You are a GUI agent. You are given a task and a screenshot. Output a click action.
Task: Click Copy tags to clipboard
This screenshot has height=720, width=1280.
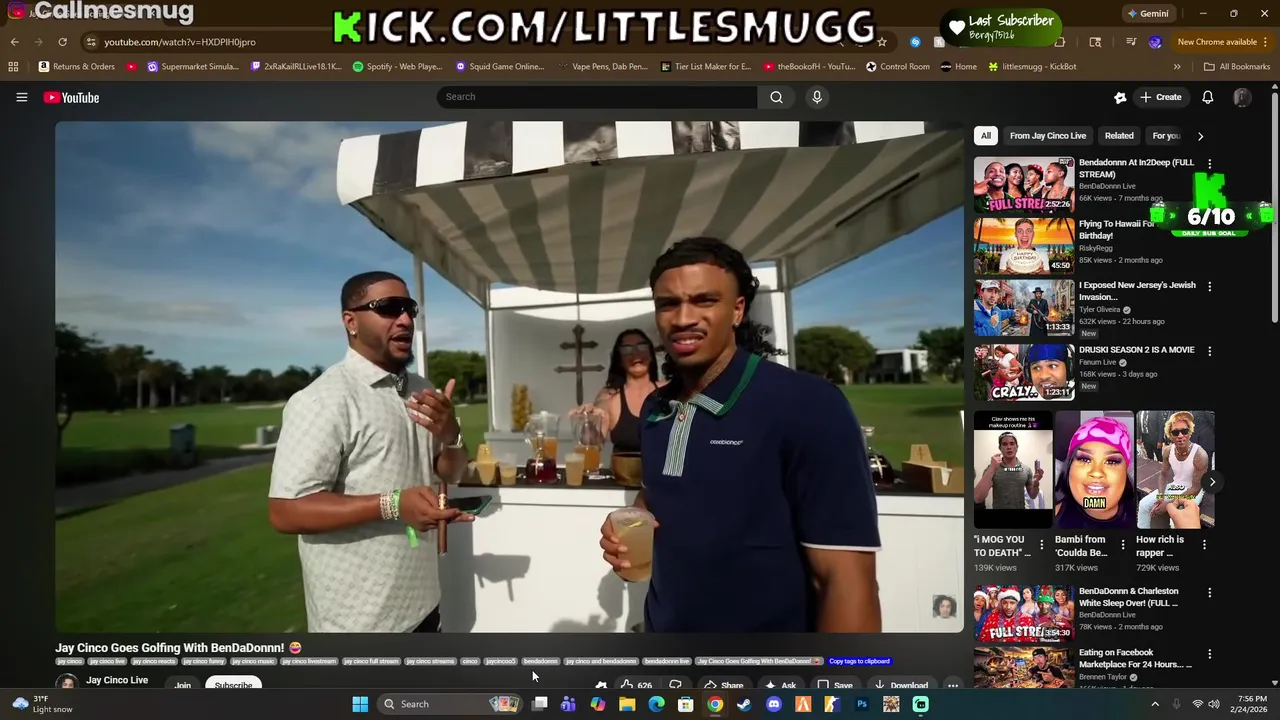pos(859,661)
